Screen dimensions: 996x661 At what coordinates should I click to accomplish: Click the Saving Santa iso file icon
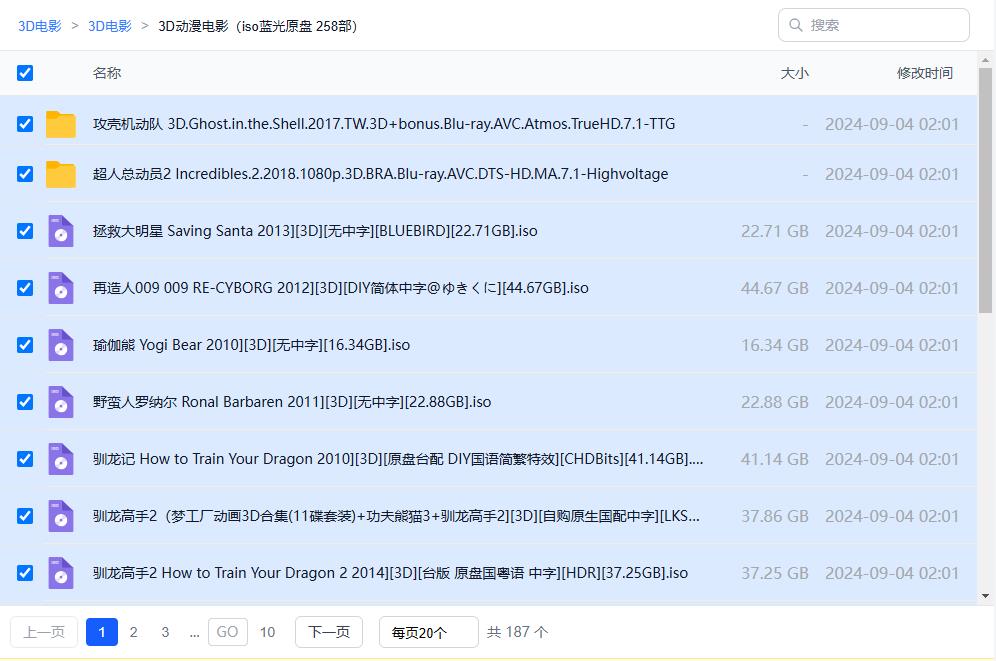[x=61, y=231]
